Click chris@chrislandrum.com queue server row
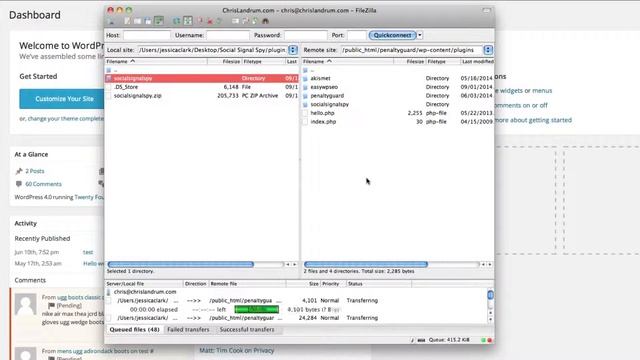The height and width of the screenshot is (360, 640). click(296, 292)
